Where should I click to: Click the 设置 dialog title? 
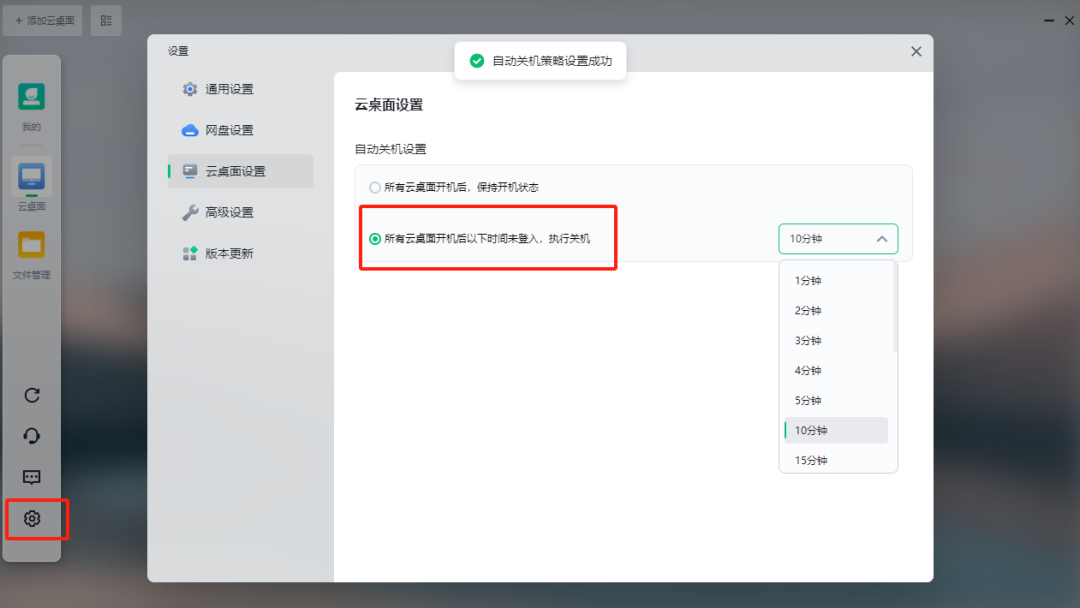point(178,51)
